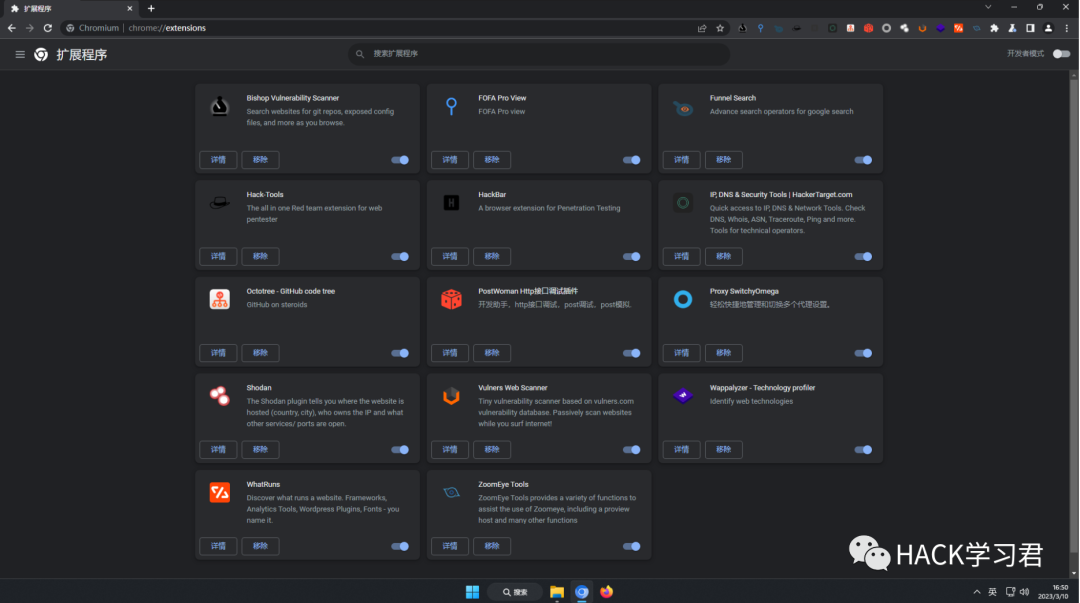Open the volume control in tray
The image size is (1080, 603).
tap(1024, 592)
